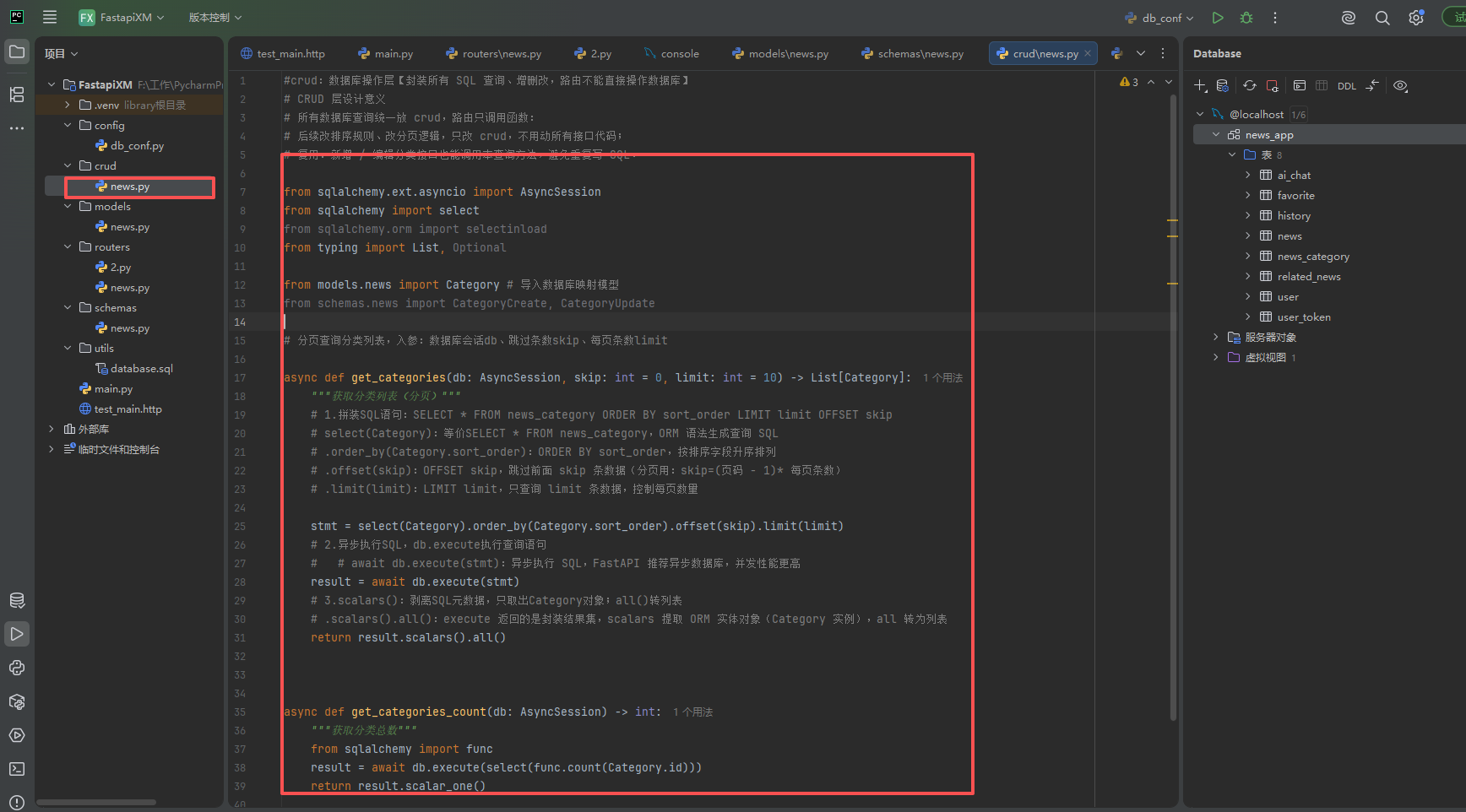Switch to main.py tab
1466x812 pixels.
(386, 53)
